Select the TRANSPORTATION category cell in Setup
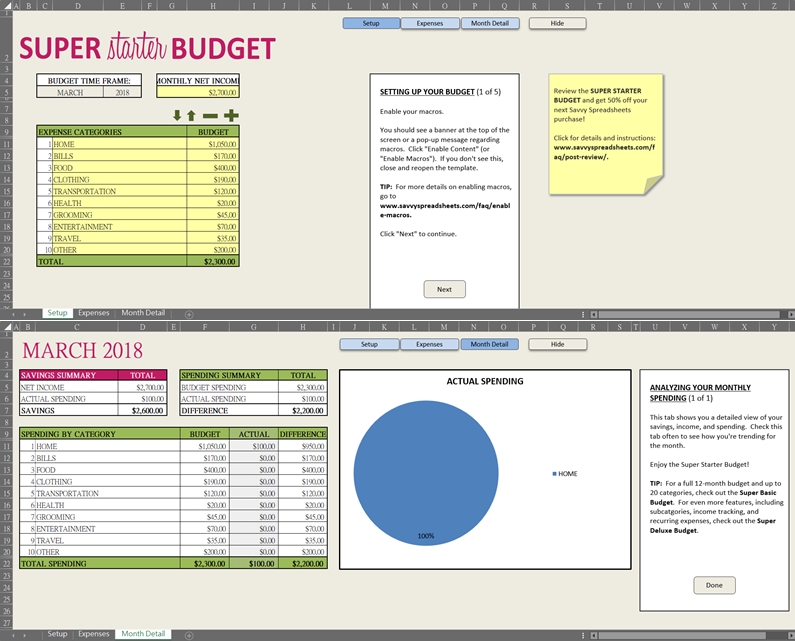 [x=119, y=191]
